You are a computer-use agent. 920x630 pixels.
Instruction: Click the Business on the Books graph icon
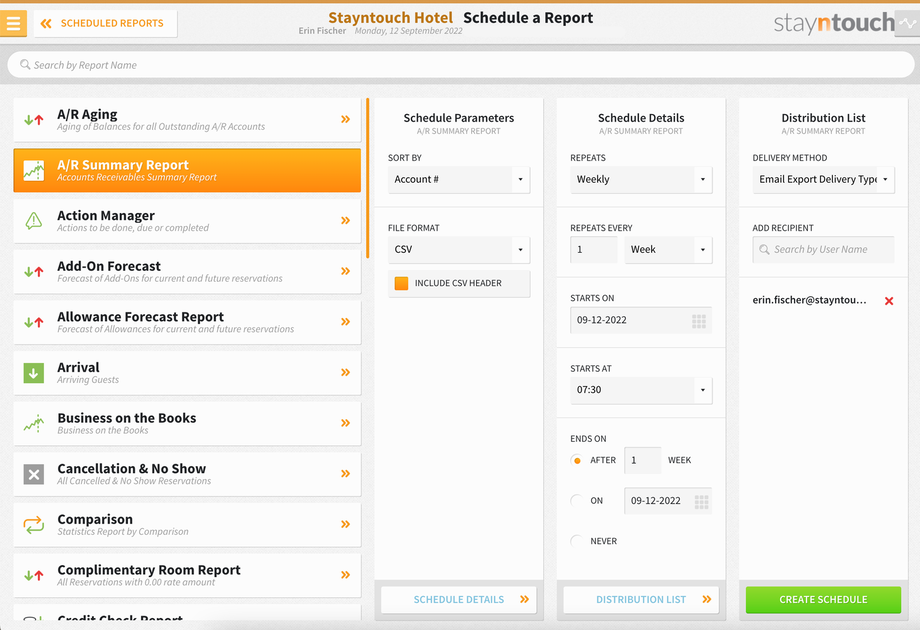(x=33, y=424)
